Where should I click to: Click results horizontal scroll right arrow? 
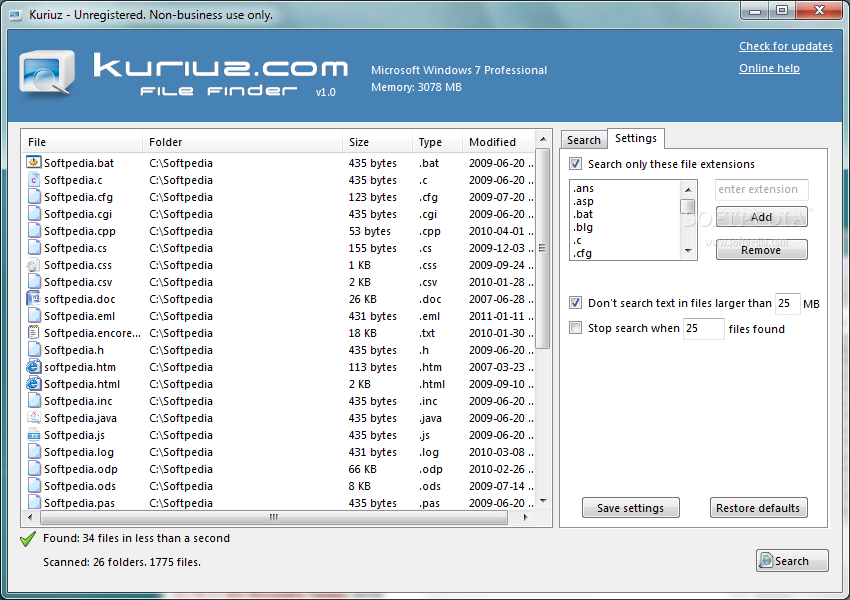(525, 517)
